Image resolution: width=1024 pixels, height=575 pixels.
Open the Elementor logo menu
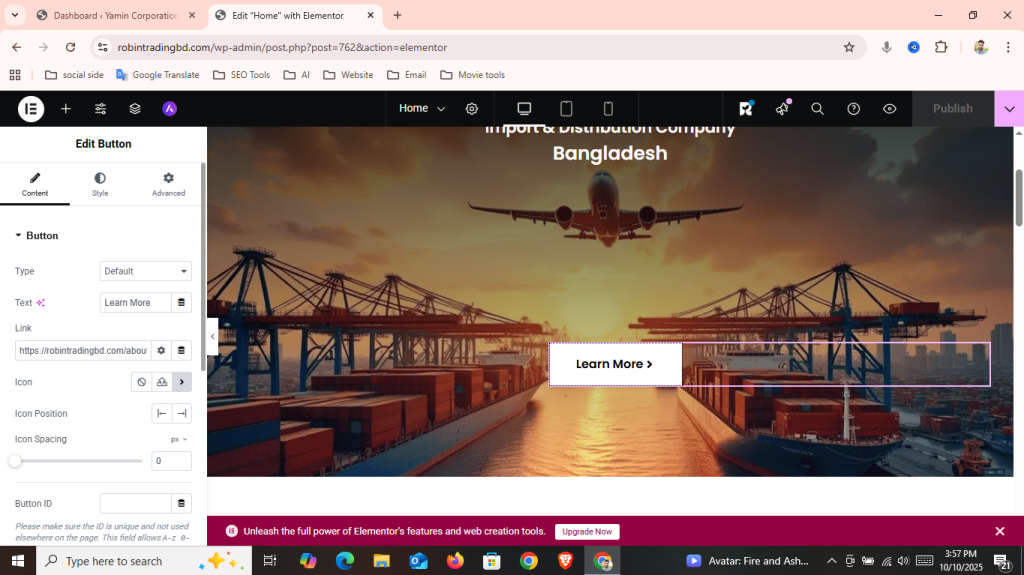(31, 109)
